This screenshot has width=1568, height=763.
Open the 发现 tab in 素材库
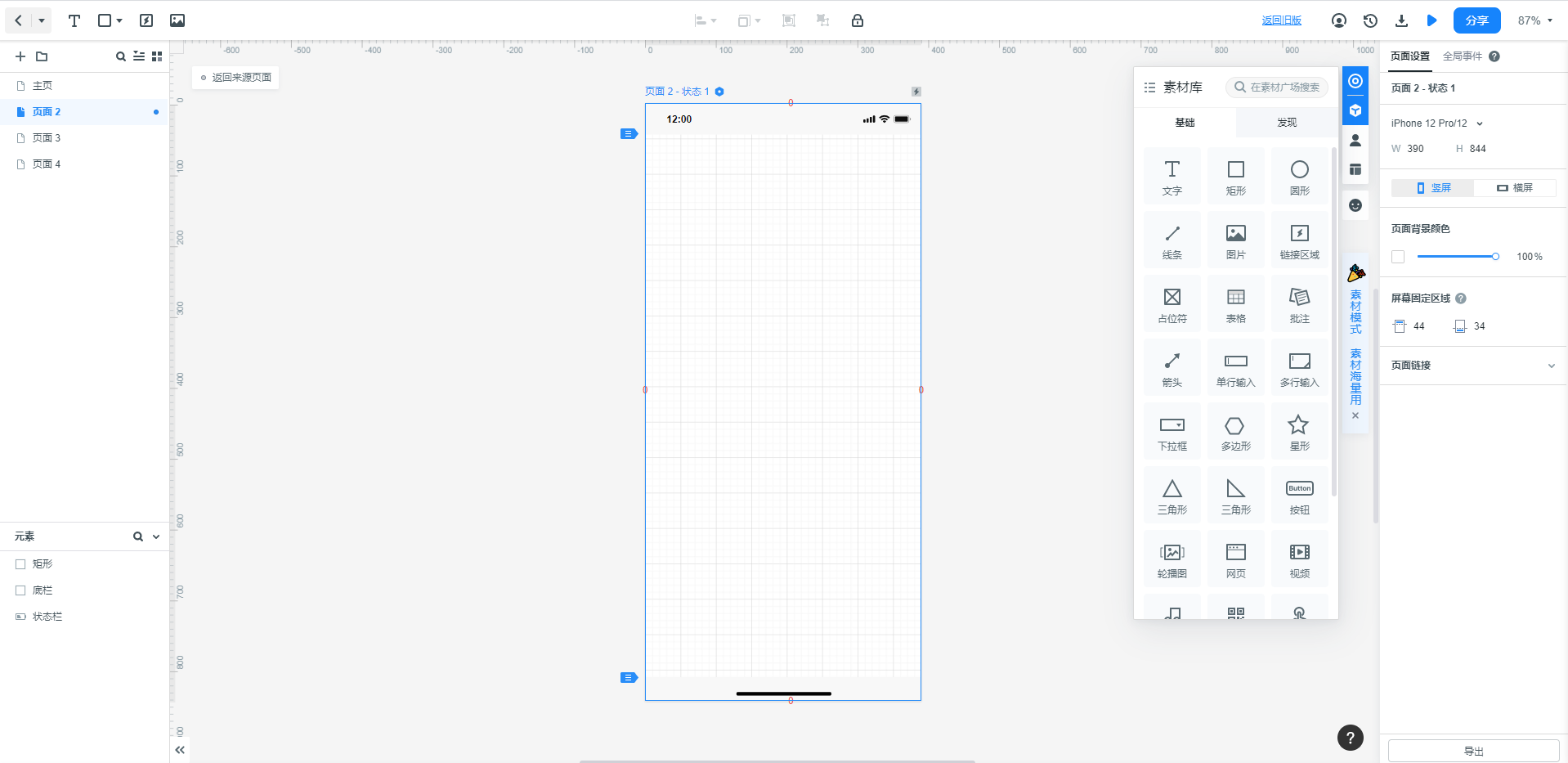click(1286, 123)
